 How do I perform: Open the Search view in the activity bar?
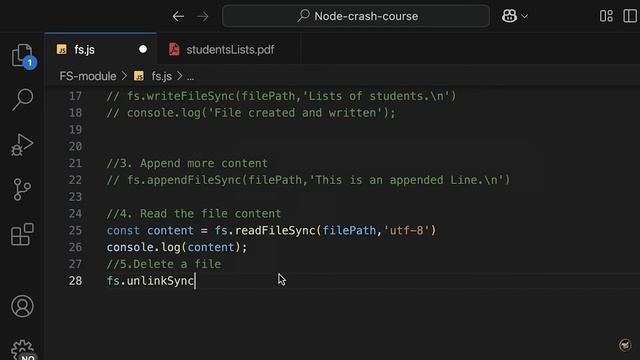click(22, 99)
